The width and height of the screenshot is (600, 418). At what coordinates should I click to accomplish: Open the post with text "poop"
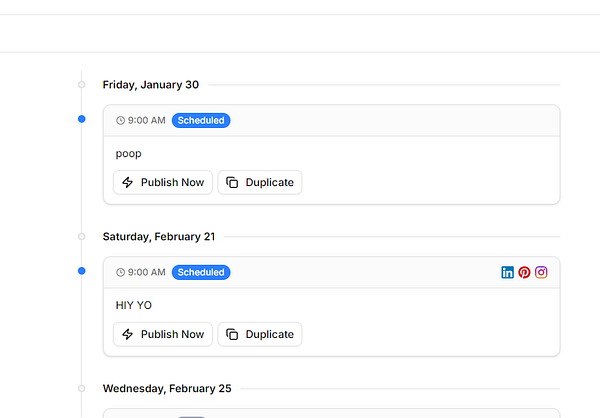click(129, 154)
